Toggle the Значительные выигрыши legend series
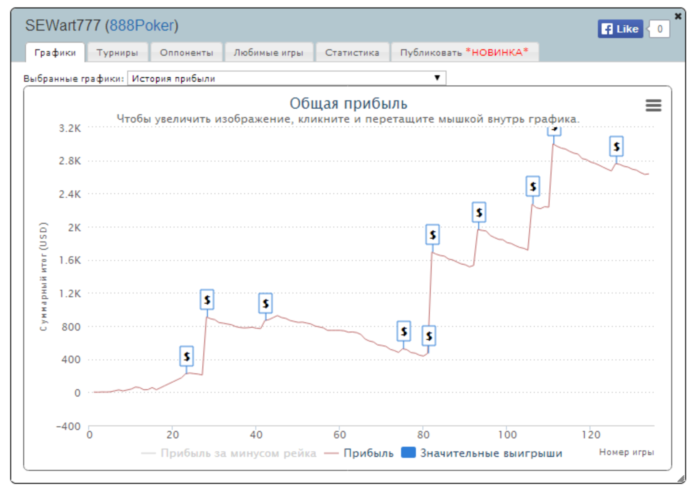Viewport: 700px width, 495px height. click(482, 453)
